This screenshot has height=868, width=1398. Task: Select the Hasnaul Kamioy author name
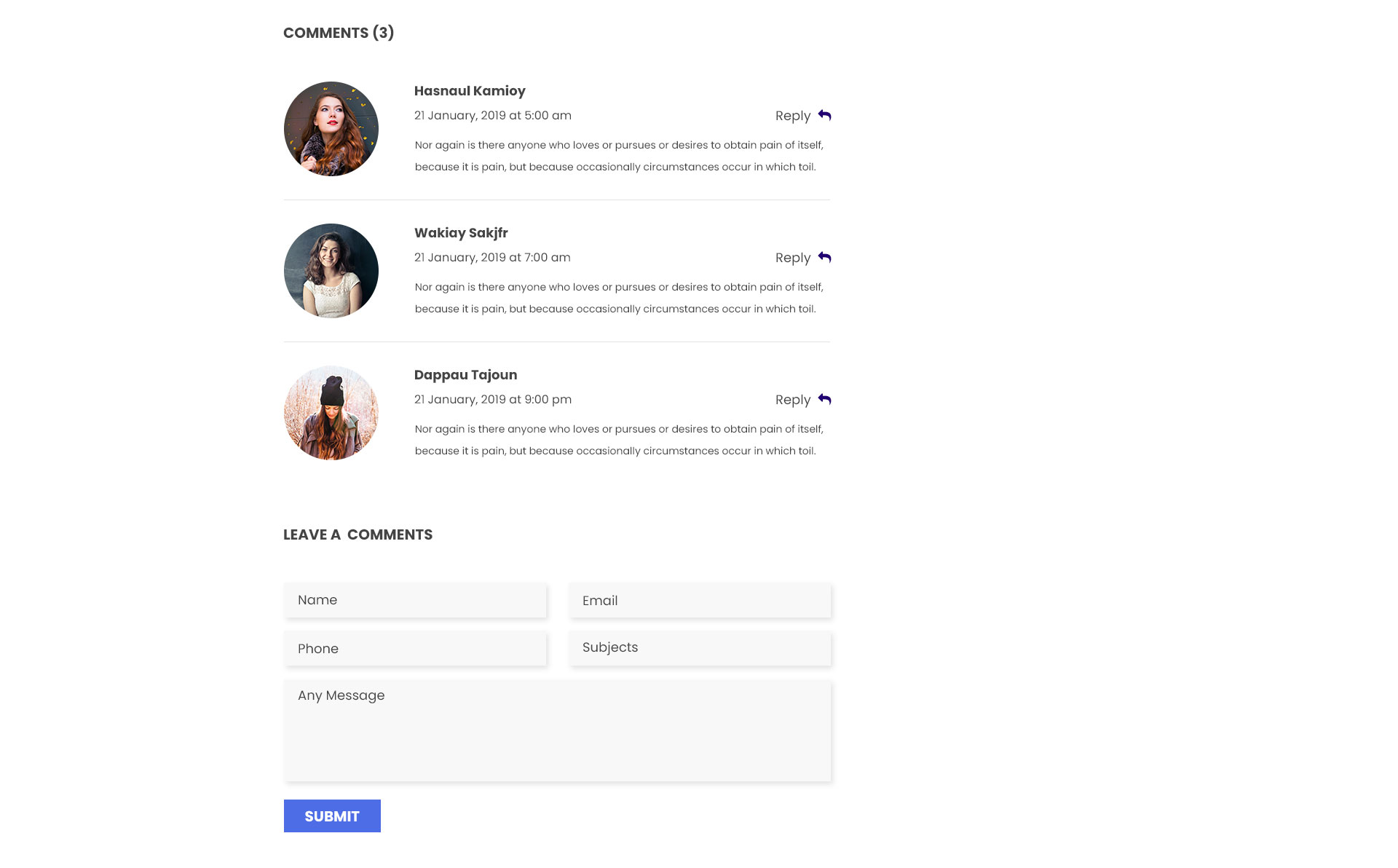click(x=470, y=91)
